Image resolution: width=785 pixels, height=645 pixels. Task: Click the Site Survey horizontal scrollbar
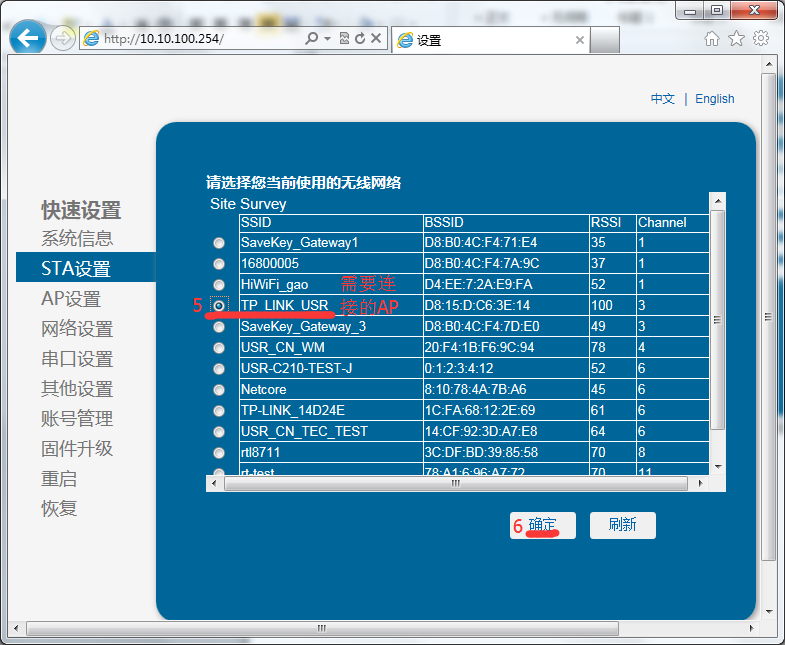click(x=456, y=483)
